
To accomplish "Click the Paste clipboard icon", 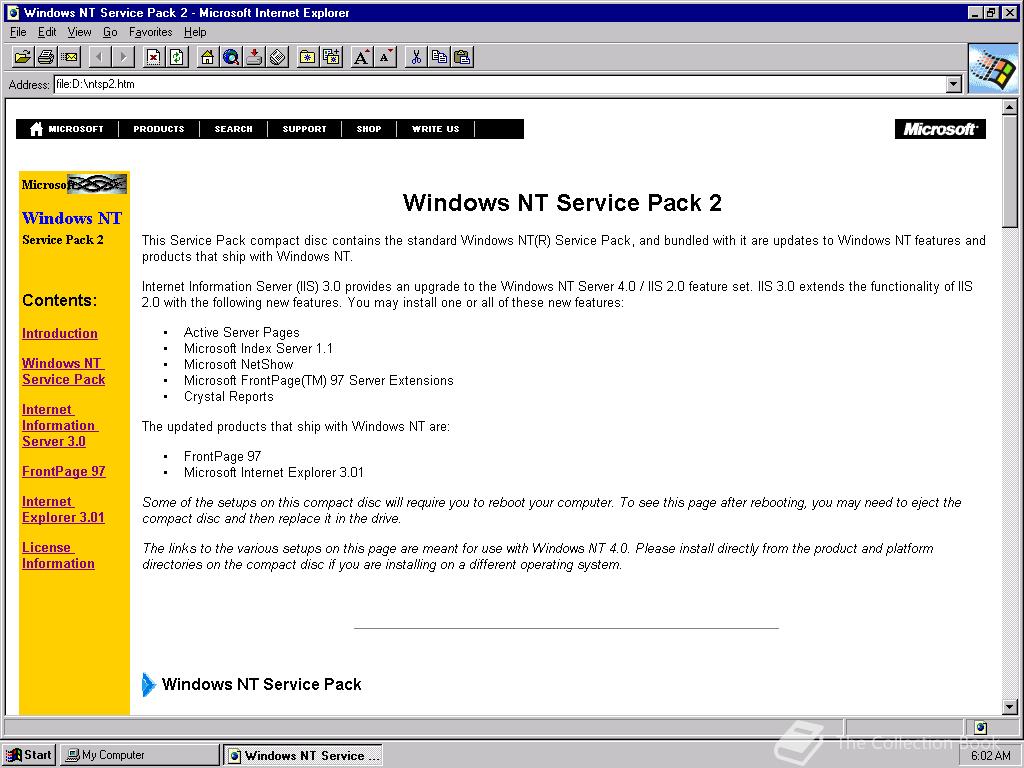I will (462, 57).
